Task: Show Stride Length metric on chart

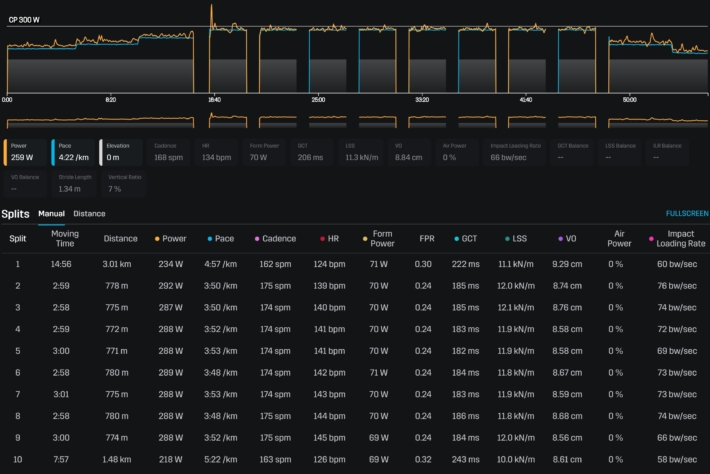Action: coord(72,183)
